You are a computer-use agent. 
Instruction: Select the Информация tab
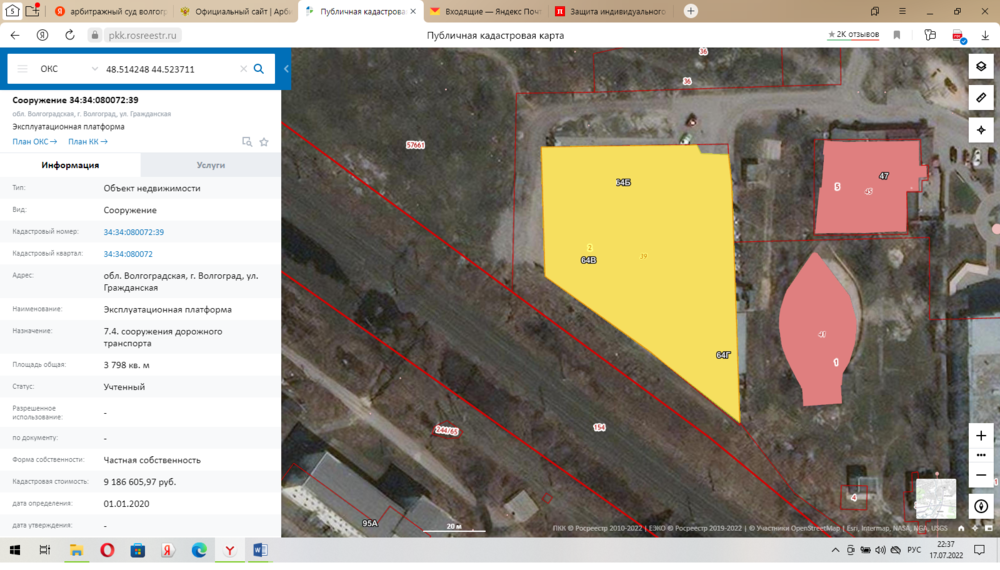(x=70, y=165)
